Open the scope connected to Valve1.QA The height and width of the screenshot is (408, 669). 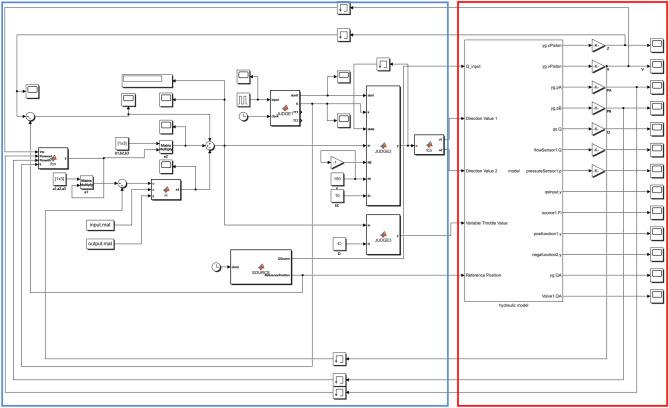[x=656, y=298]
